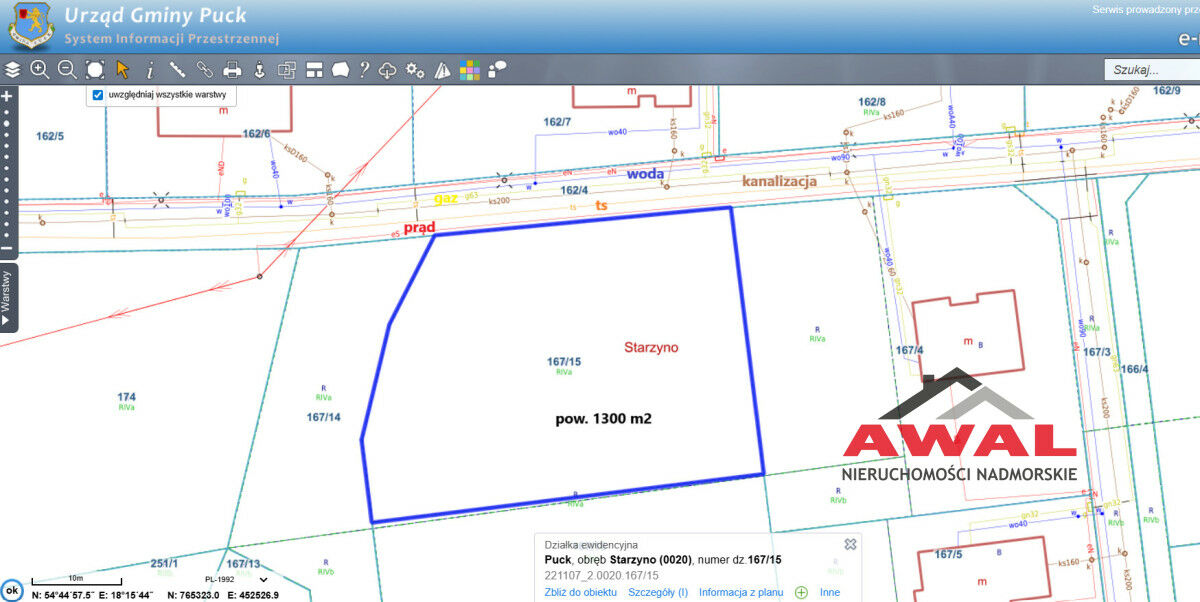Uncheck 'uwzględniaj wszystkie warstwy' checkbox
The image size is (1200, 602).
[x=98, y=95]
